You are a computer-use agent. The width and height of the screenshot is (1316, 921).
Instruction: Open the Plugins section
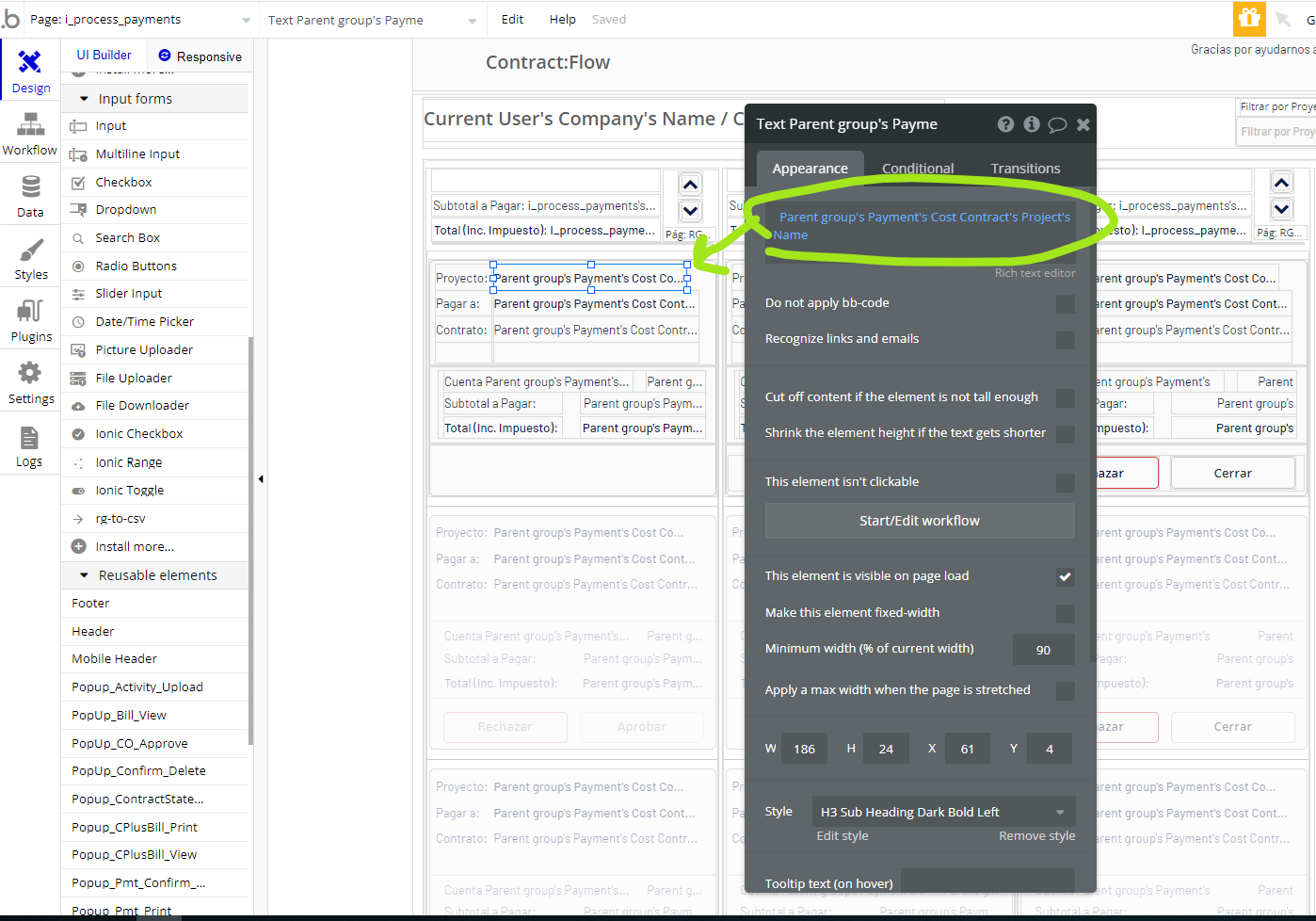[30, 320]
